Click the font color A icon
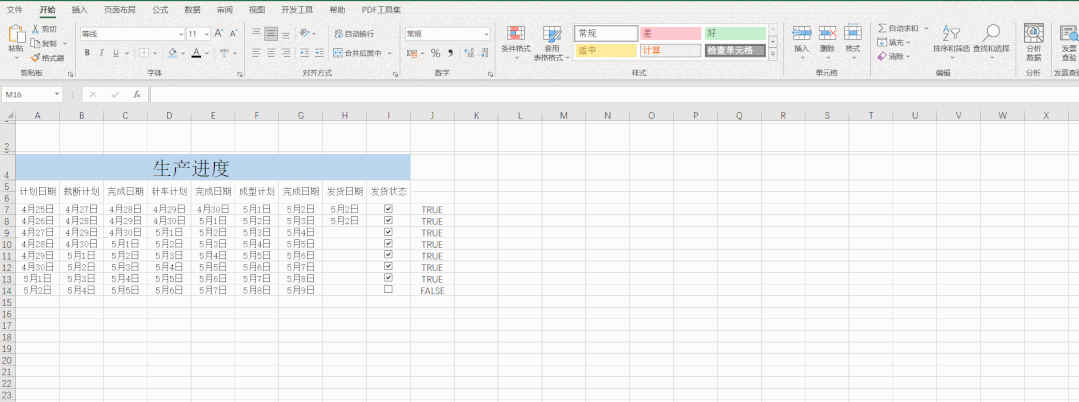 [196, 53]
